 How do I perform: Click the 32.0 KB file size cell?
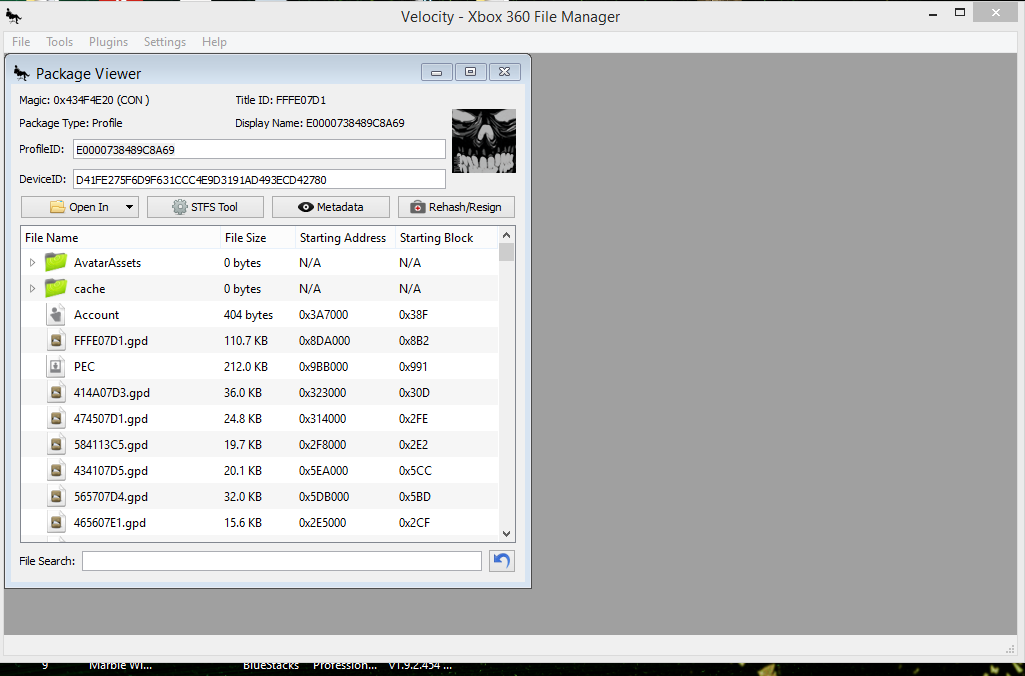coord(243,497)
